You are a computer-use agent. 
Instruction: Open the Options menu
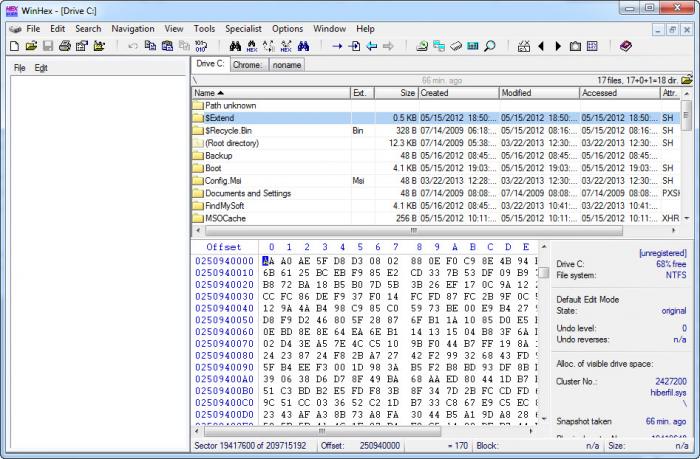pyautogui.click(x=288, y=29)
